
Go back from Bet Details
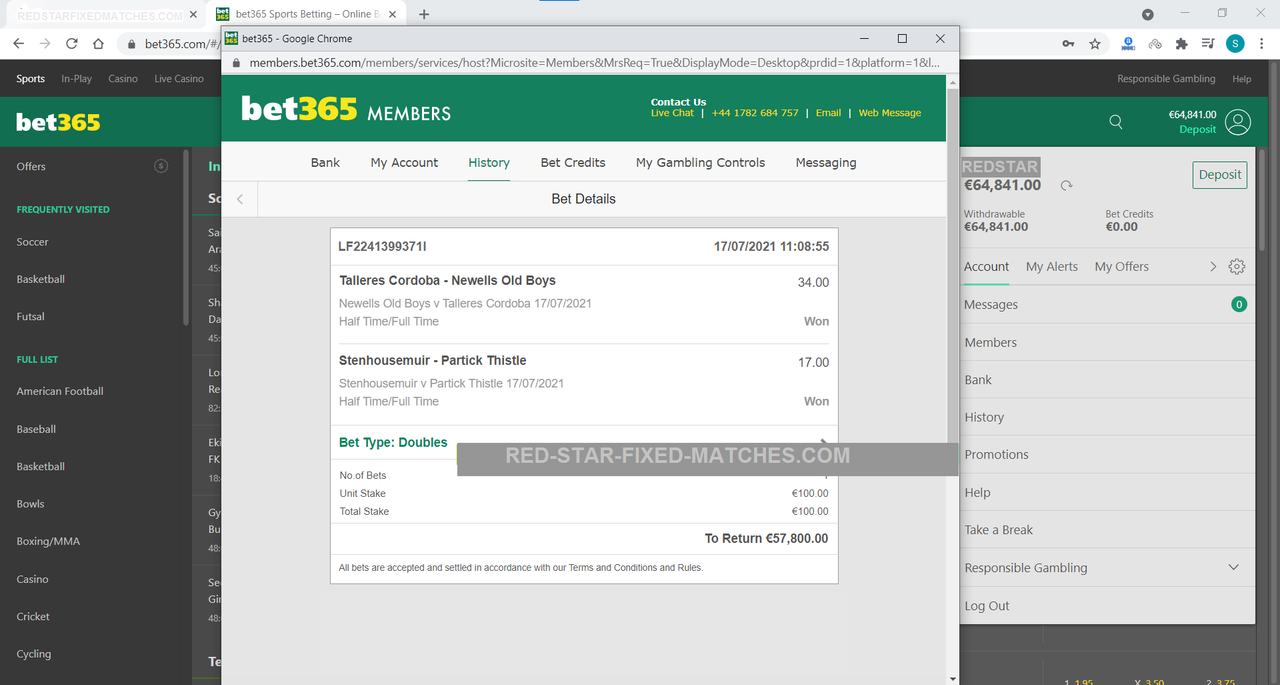(x=240, y=199)
